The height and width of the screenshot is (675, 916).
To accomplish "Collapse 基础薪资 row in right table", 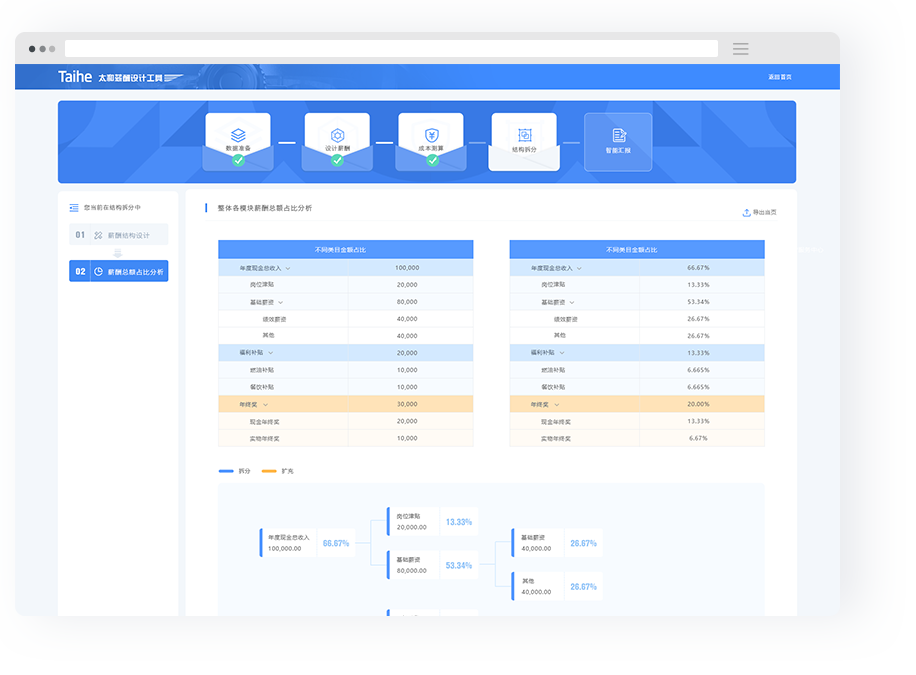I will tap(572, 302).
